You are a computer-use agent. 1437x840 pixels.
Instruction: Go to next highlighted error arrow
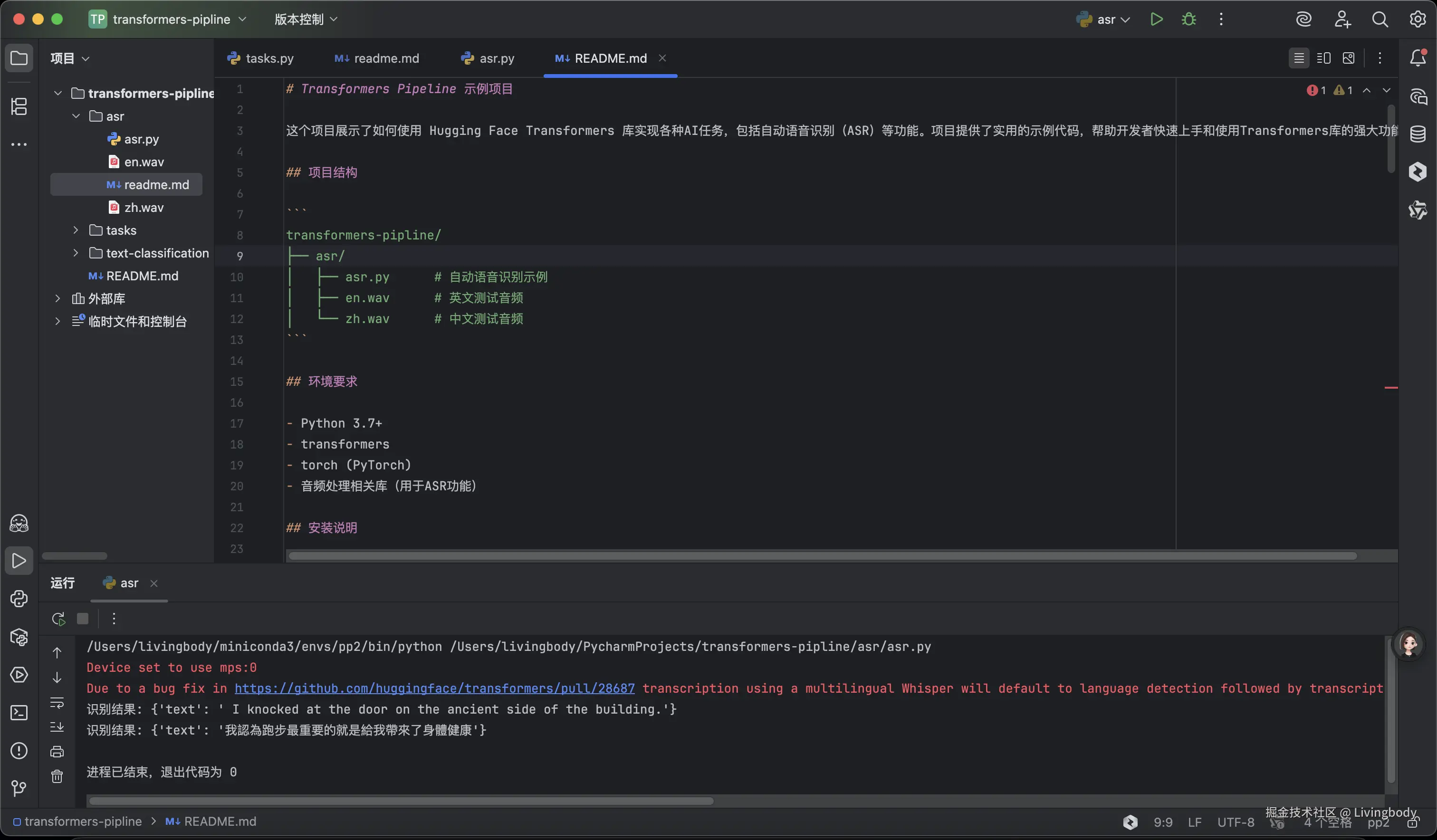coord(1386,90)
